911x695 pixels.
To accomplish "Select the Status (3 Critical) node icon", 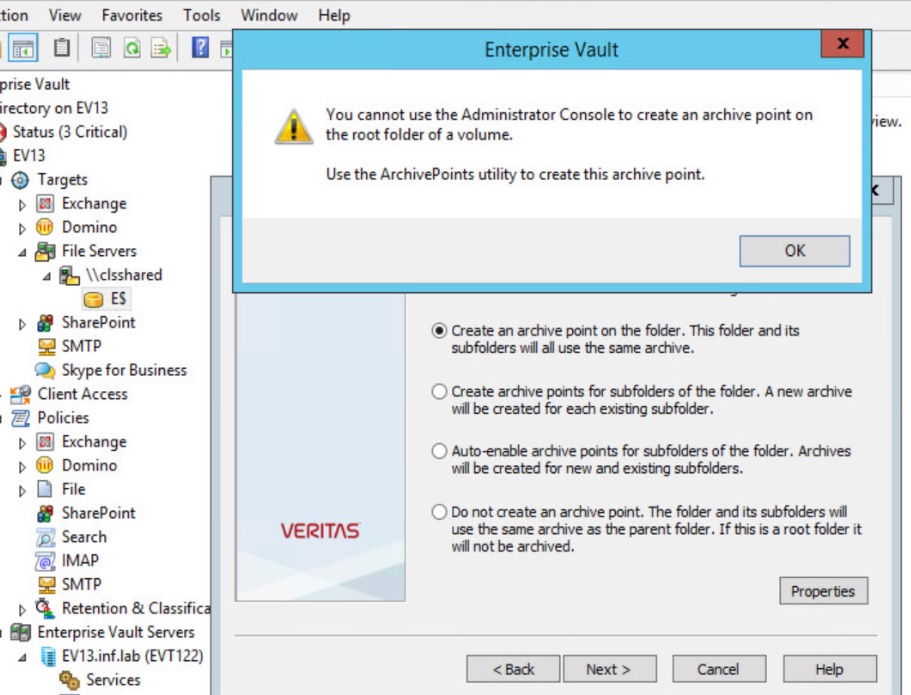I will click(x=2, y=132).
